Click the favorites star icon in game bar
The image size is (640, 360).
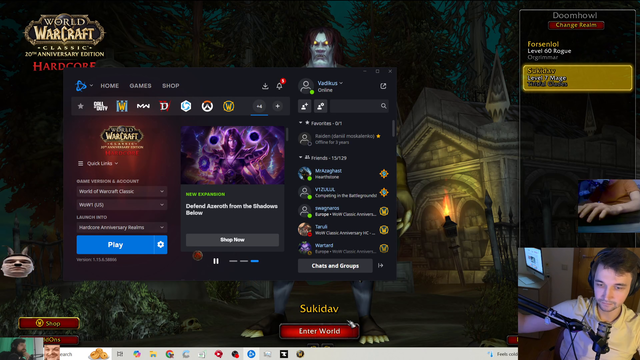(x=80, y=106)
